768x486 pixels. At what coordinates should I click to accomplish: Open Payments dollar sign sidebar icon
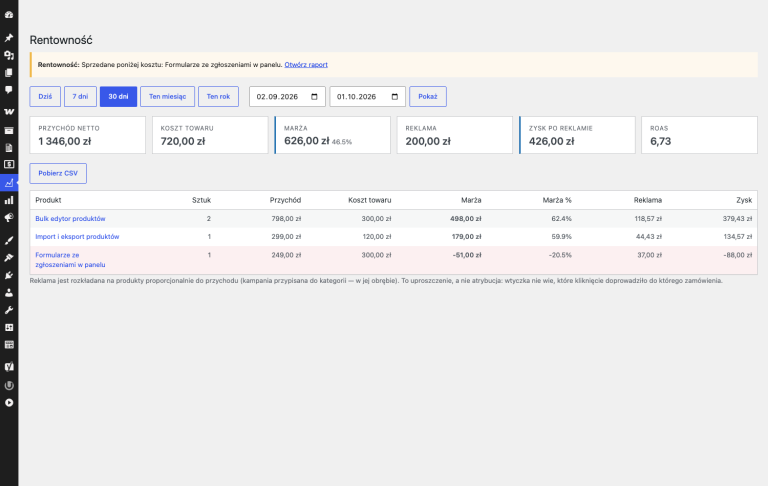tap(9, 165)
